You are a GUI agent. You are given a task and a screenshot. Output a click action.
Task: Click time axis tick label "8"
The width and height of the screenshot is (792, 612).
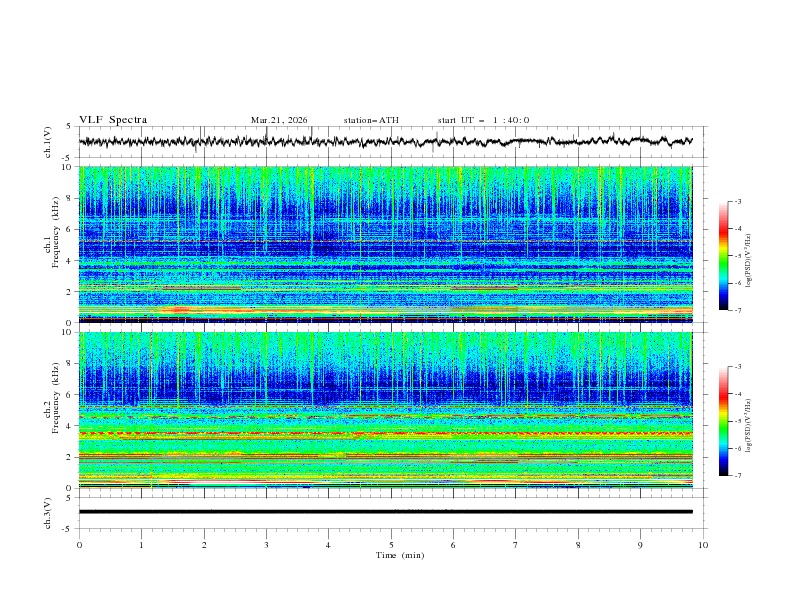click(578, 545)
